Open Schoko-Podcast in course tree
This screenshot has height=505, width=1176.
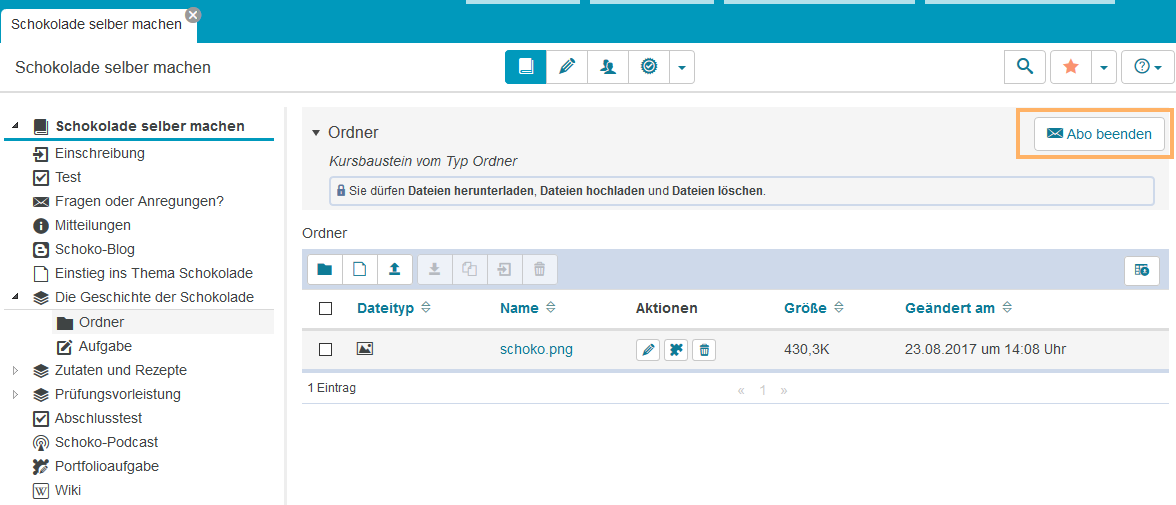[106, 443]
